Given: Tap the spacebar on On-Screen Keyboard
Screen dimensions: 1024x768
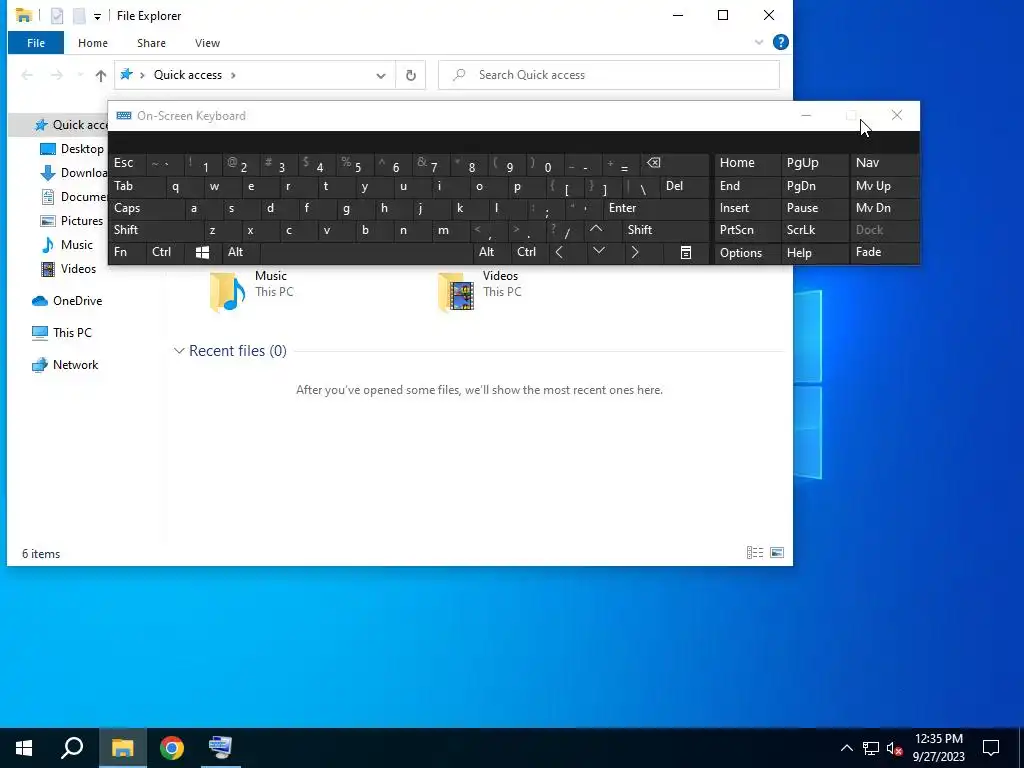Looking at the screenshot, I should pyautogui.click(x=366, y=253).
